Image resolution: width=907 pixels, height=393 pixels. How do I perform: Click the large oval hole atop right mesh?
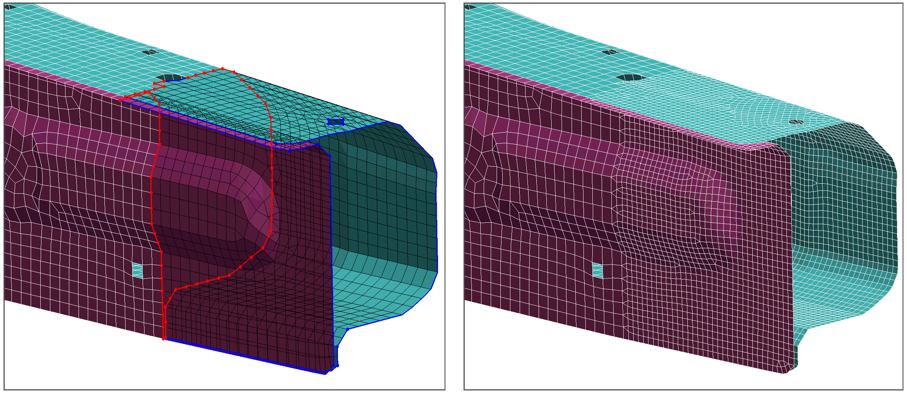point(631,77)
